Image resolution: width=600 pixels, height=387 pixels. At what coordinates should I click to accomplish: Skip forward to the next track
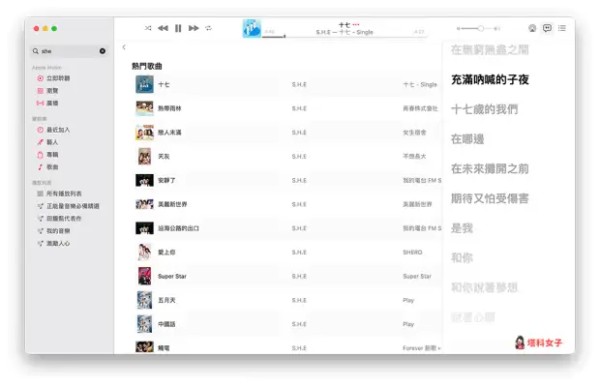(x=194, y=28)
